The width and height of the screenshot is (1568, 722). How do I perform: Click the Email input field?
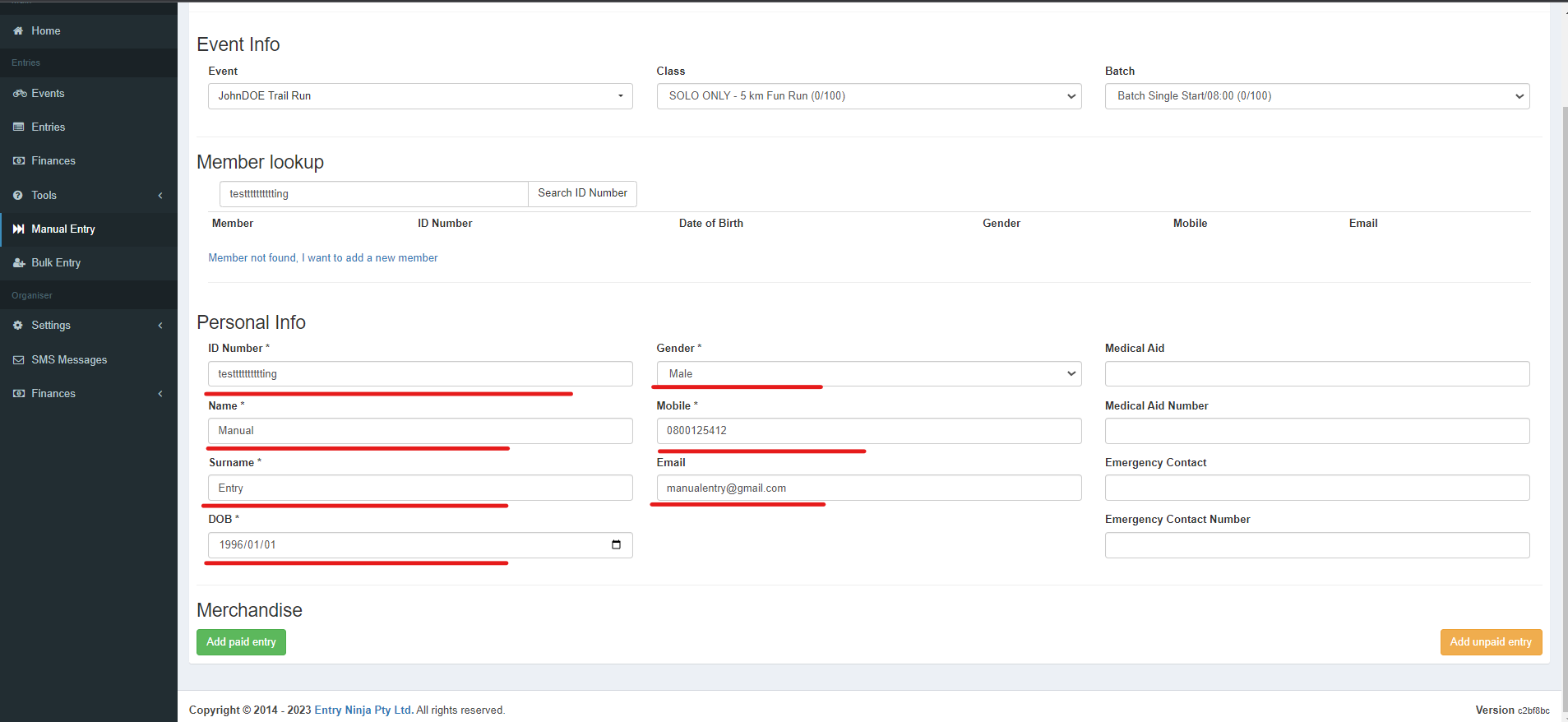point(869,488)
